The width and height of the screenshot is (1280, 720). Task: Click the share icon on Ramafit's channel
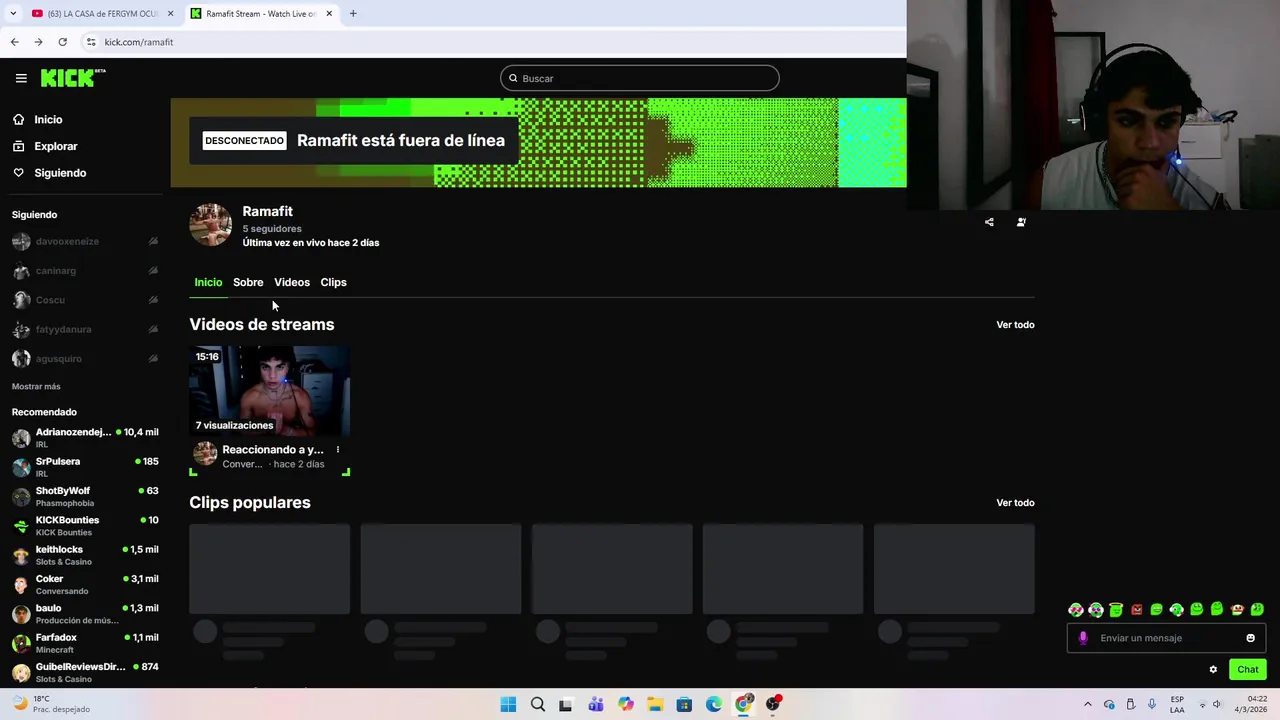(x=989, y=222)
